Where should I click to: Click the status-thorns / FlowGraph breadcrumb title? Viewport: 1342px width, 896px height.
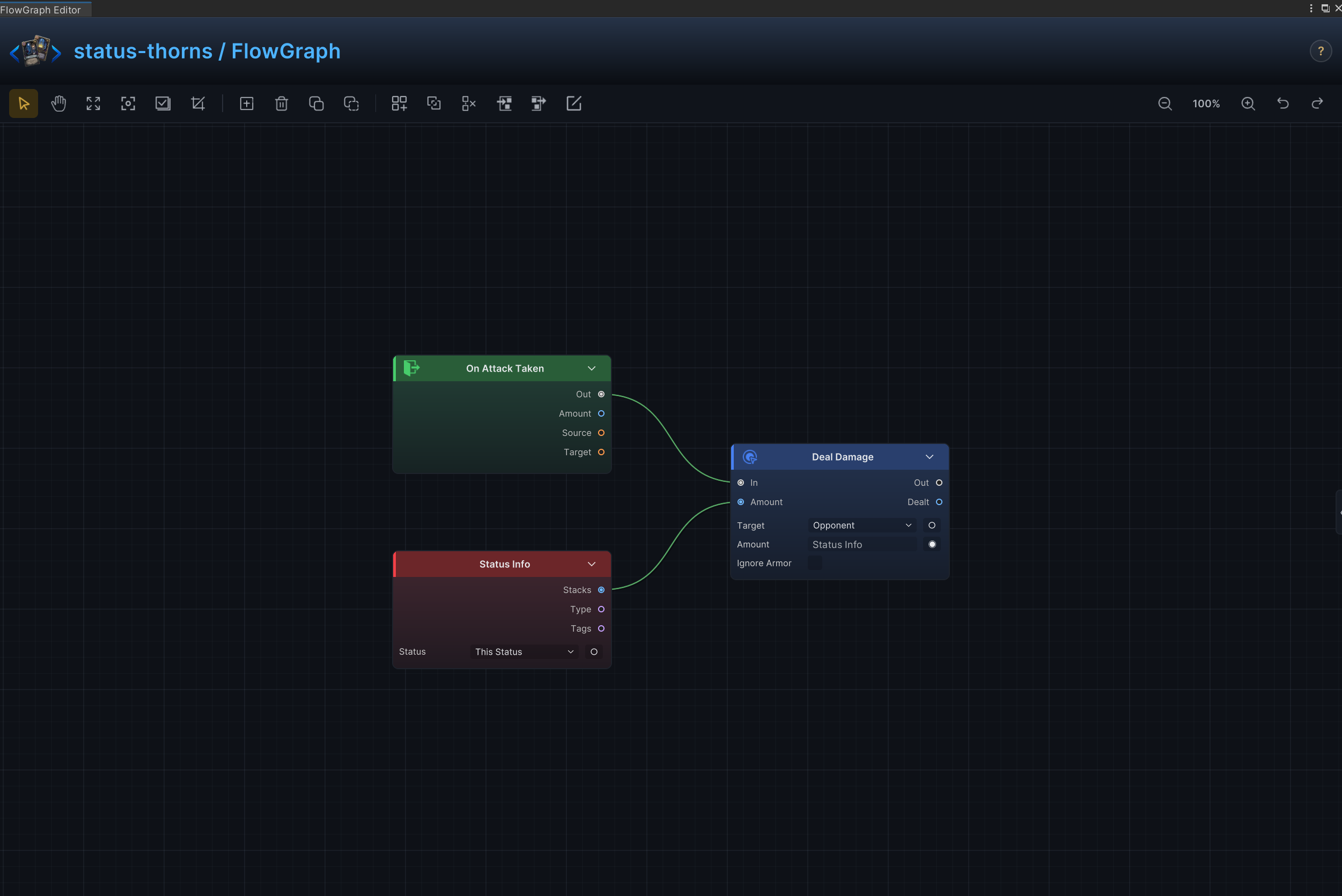207,51
